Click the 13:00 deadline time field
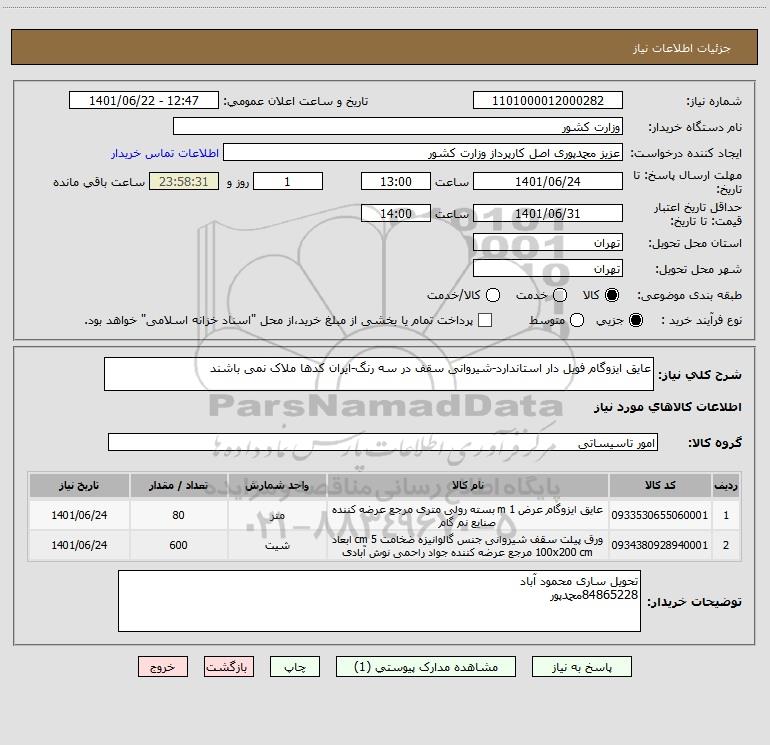Screen dimensions: 770x745 (x=396, y=181)
